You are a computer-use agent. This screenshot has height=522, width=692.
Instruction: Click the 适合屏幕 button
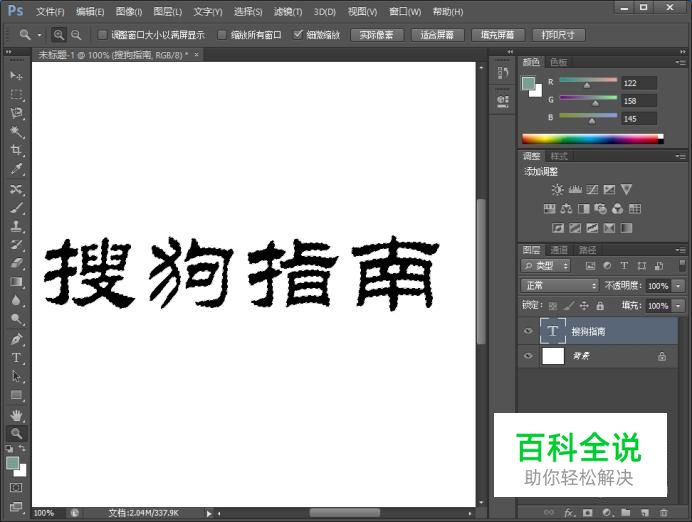click(437, 35)
